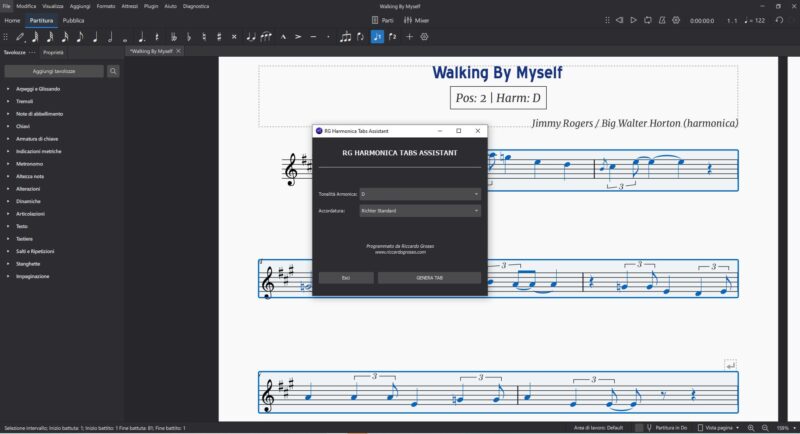The width and height of the screenshot is (800, 434).
Task: Open Accordatura Richter Standard dropdown
Action: (x=420, y=211)
